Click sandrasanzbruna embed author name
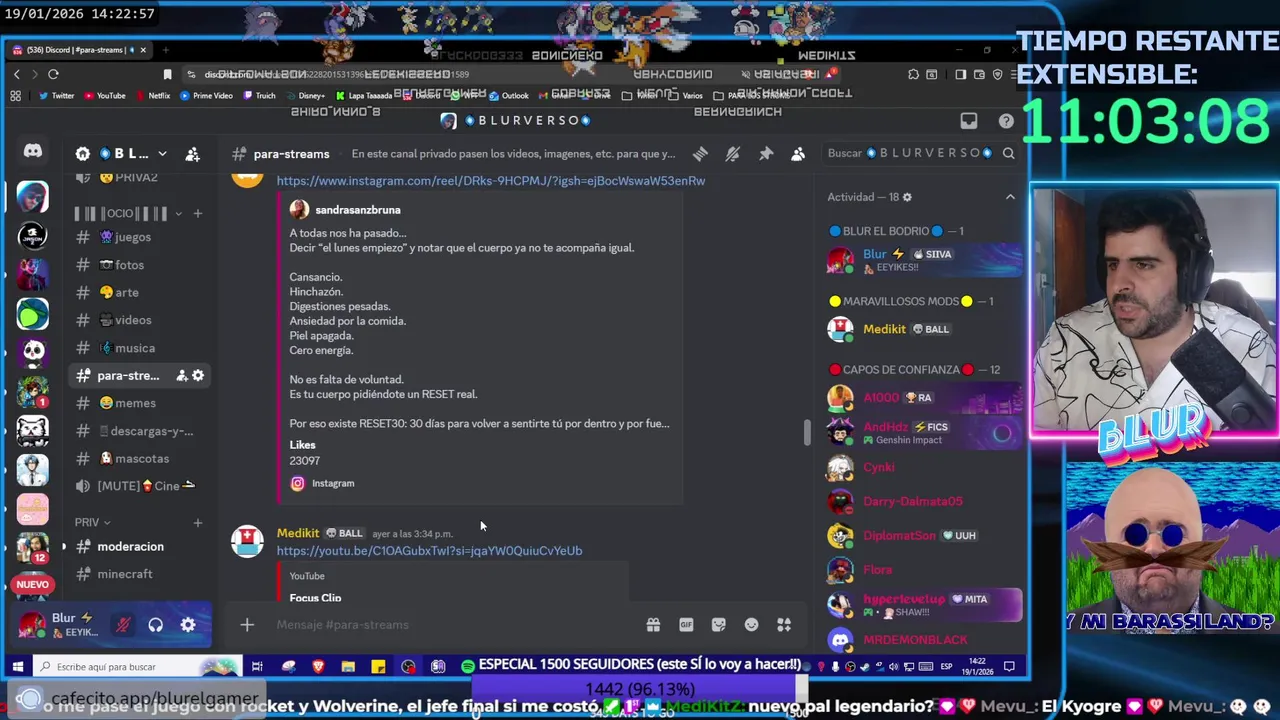Image resolution: width=1280 pixels, height=720 pixels. click(357, 210)
